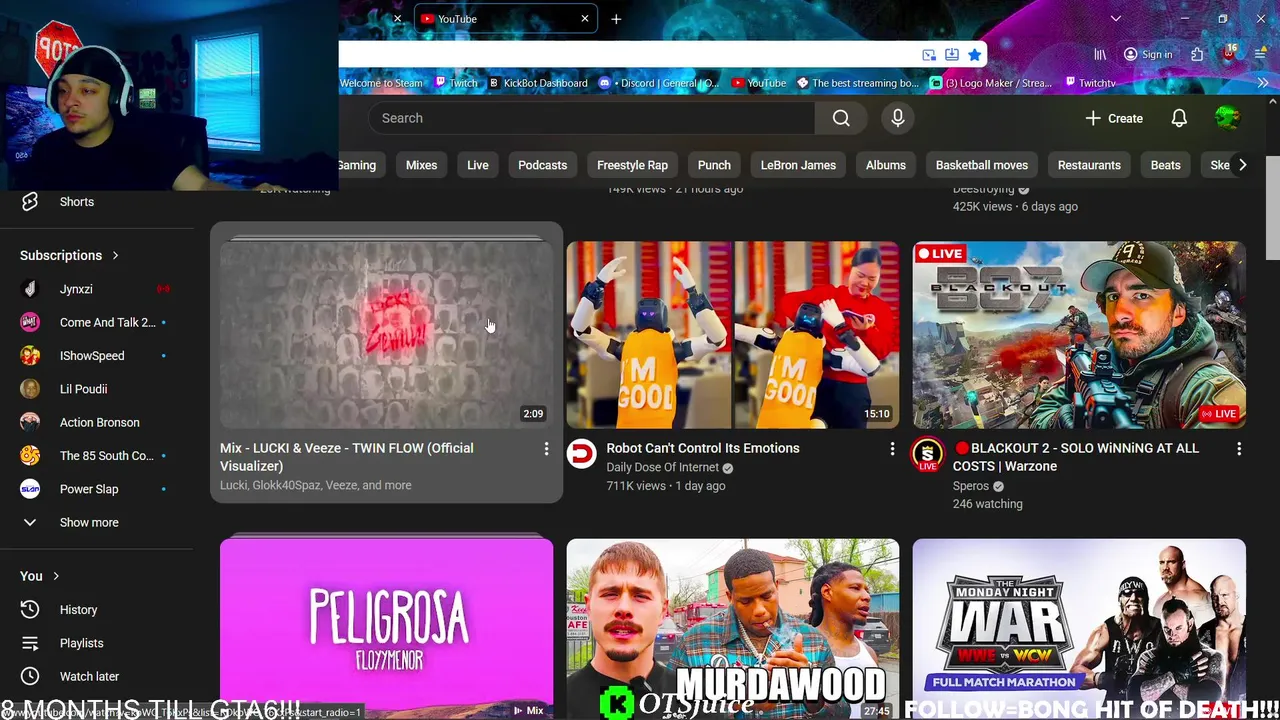This screenshot has height=720, width=1280.
Task: Open the Speros channel name link
Action: [971, 486]
